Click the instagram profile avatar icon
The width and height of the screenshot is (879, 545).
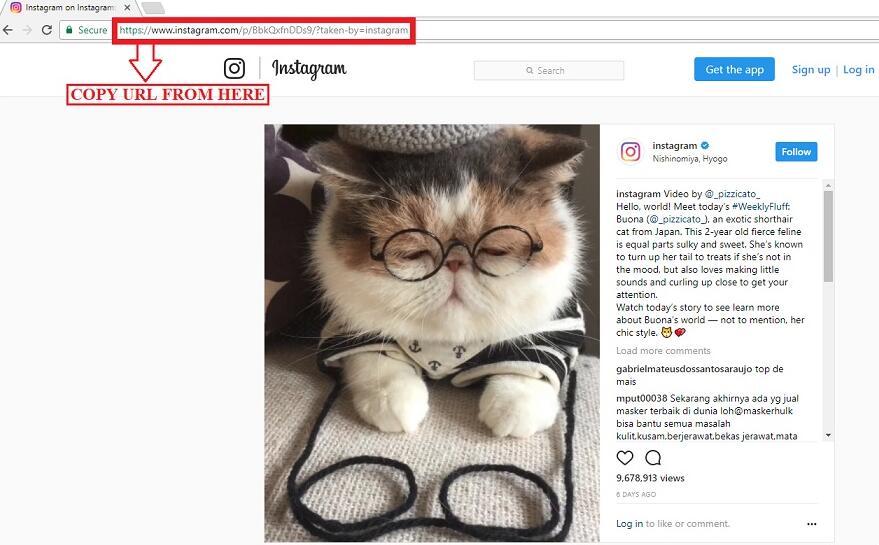pyautogui.click(x=630, y=152)
